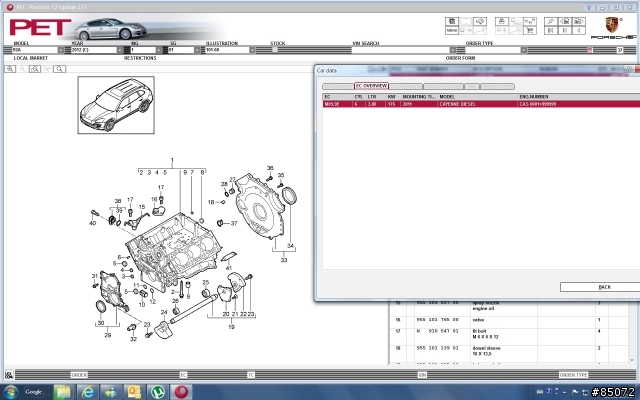Click the ORDER status bar segment
This screenshot has width=640, height=400.
point(79,375)
